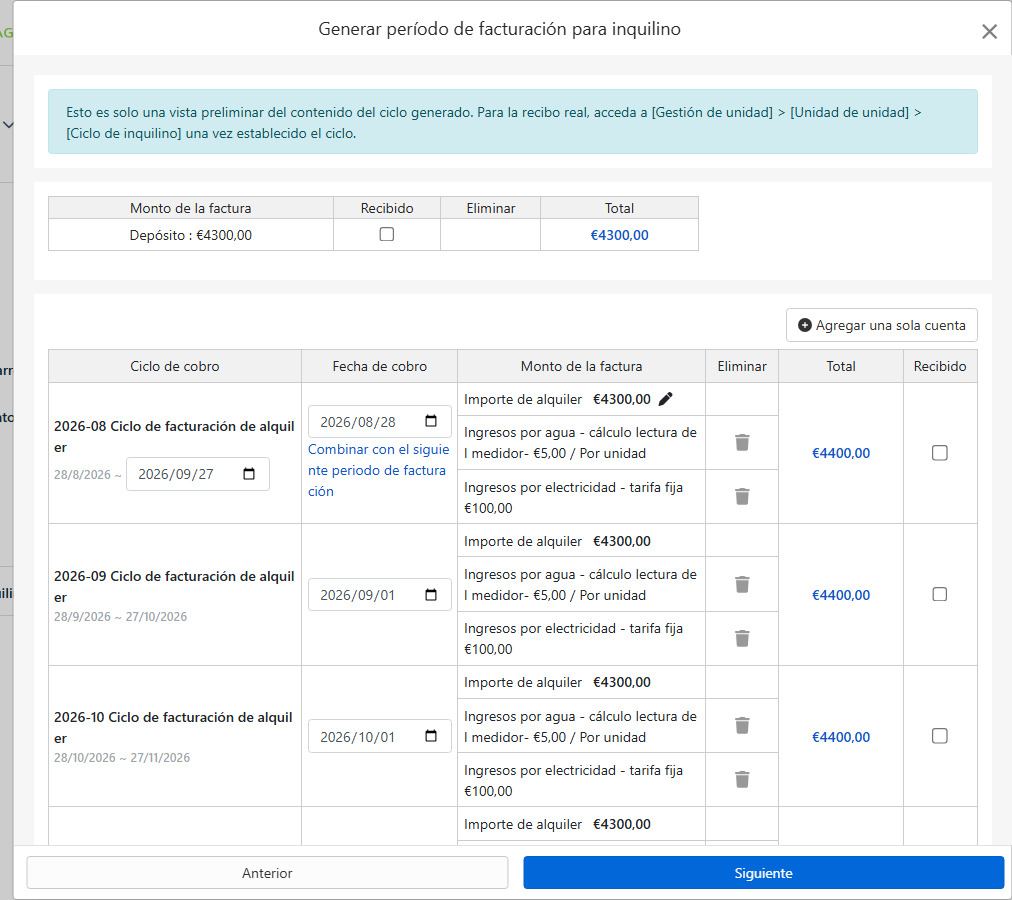Viewport: 1012px width, 900px height.
Task: Click Importe de alquiler in 2026-09 cycle
Action: [523, 541]
